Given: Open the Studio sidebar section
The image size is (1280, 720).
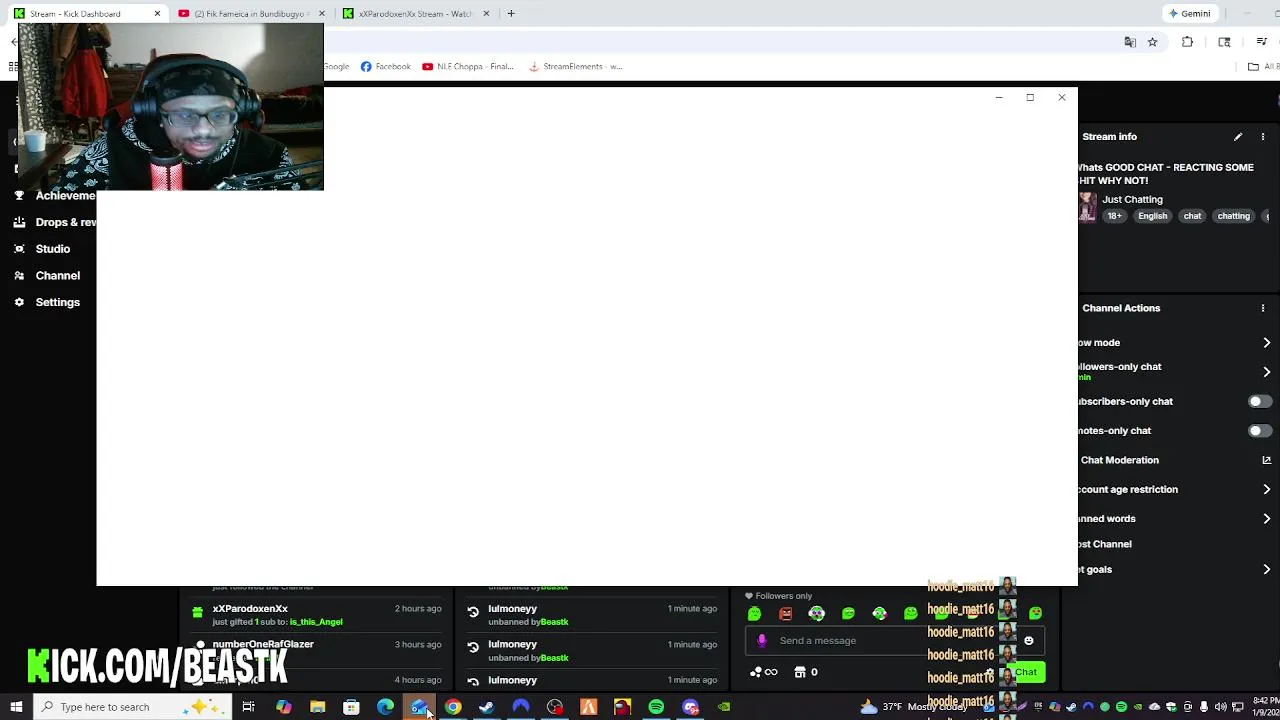Looking at the screenshot, I should tap(53, 249).
